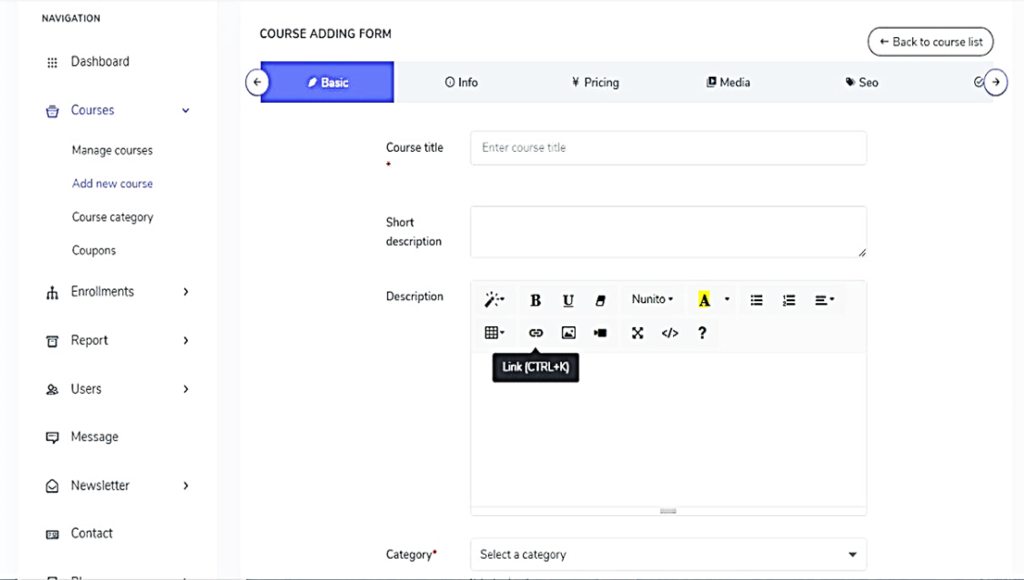
Task: Click the Dashboard grid icon
Action: coord(52,63)
